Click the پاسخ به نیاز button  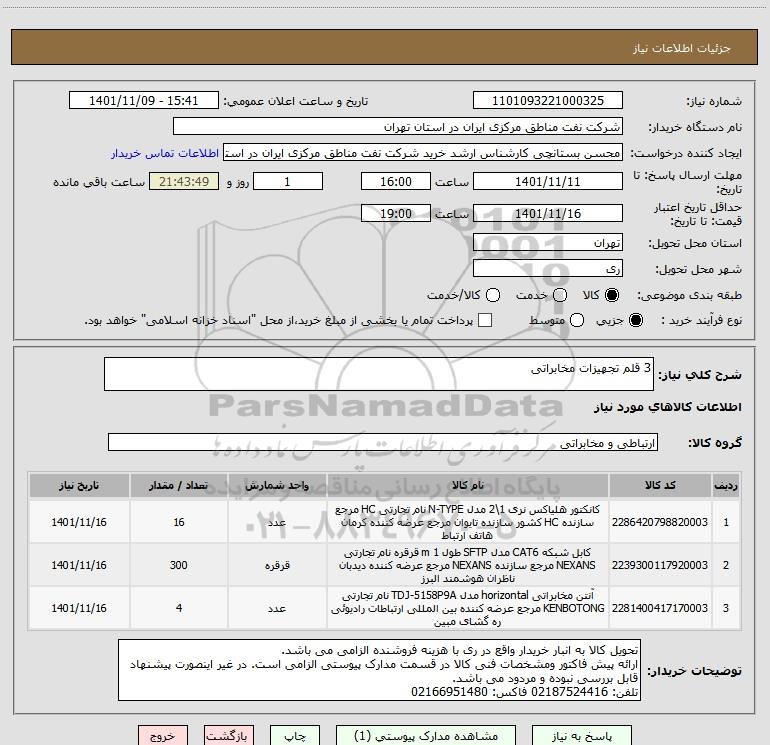582,736
